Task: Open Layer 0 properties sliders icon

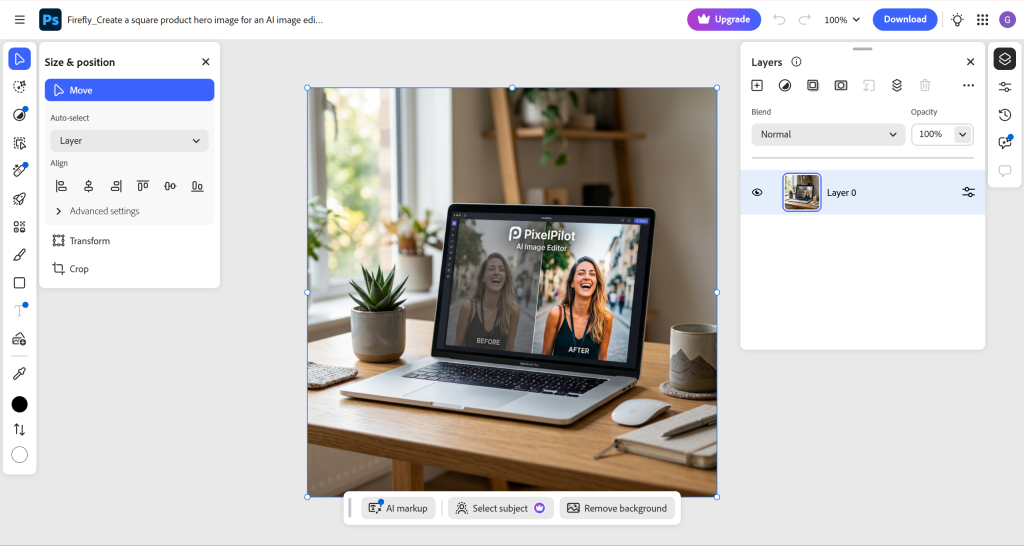Action: [968, 193]
